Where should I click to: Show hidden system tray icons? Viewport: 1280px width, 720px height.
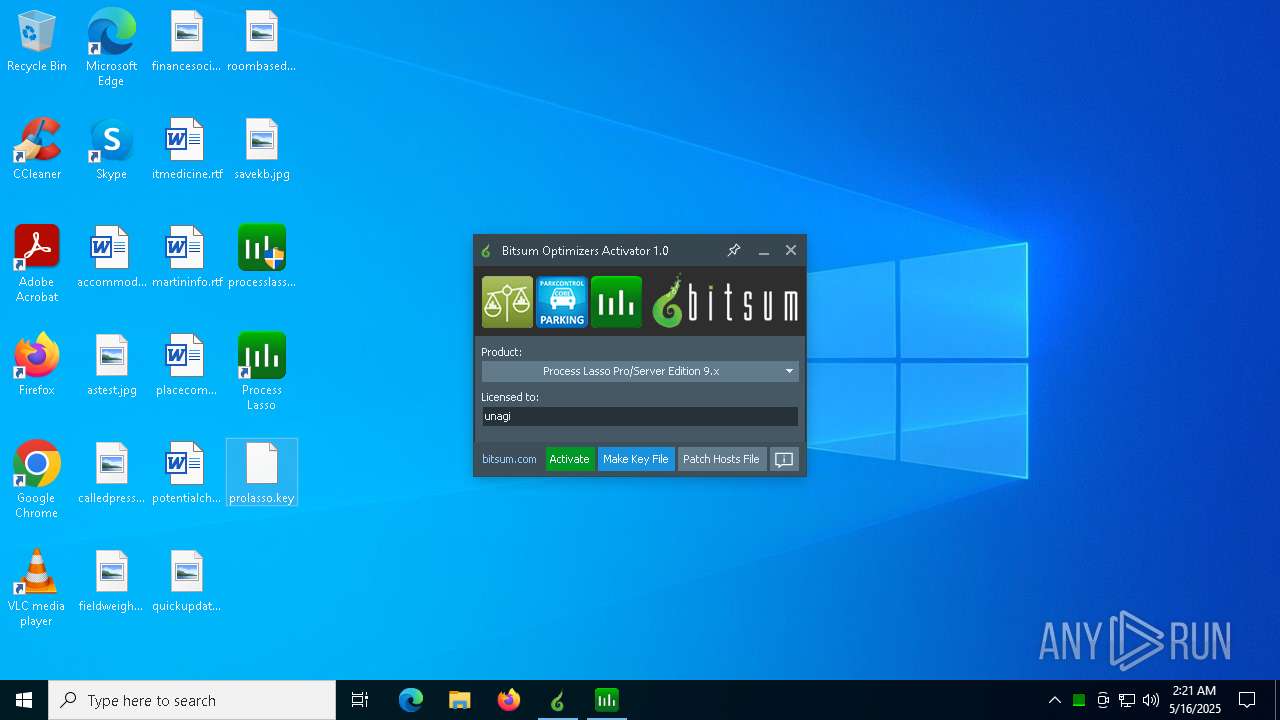pos(1054,700)
